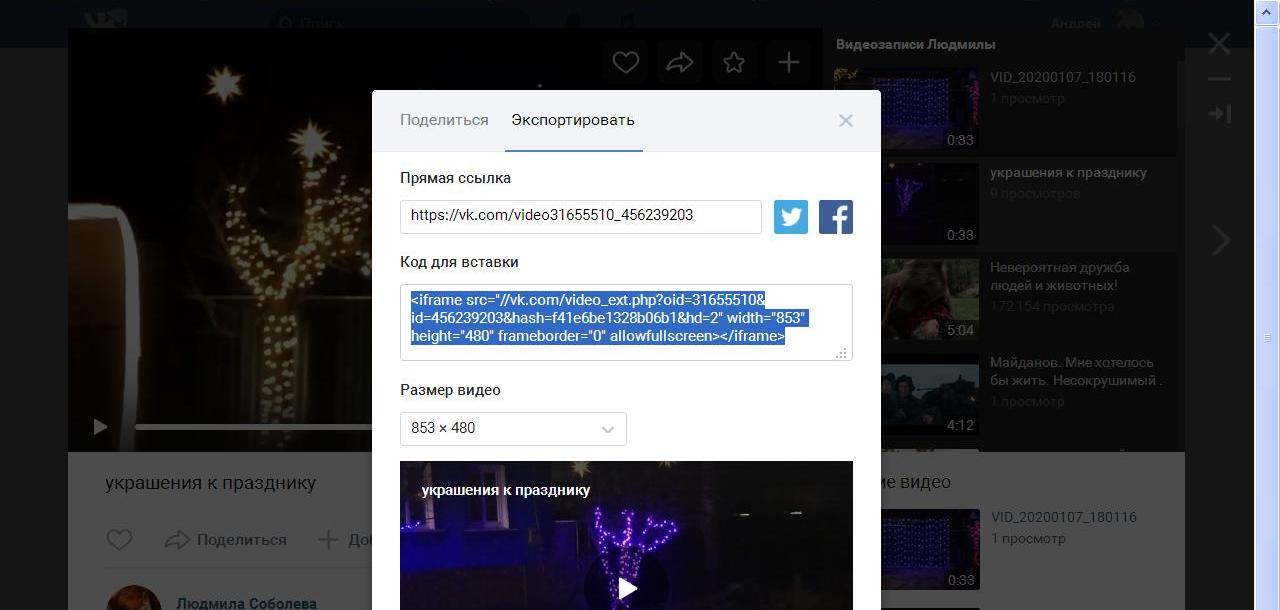Viewport: 1280px width, 610px height.
Task: Click the preview title украшения к празднику
Action: [x=506, y=490]
